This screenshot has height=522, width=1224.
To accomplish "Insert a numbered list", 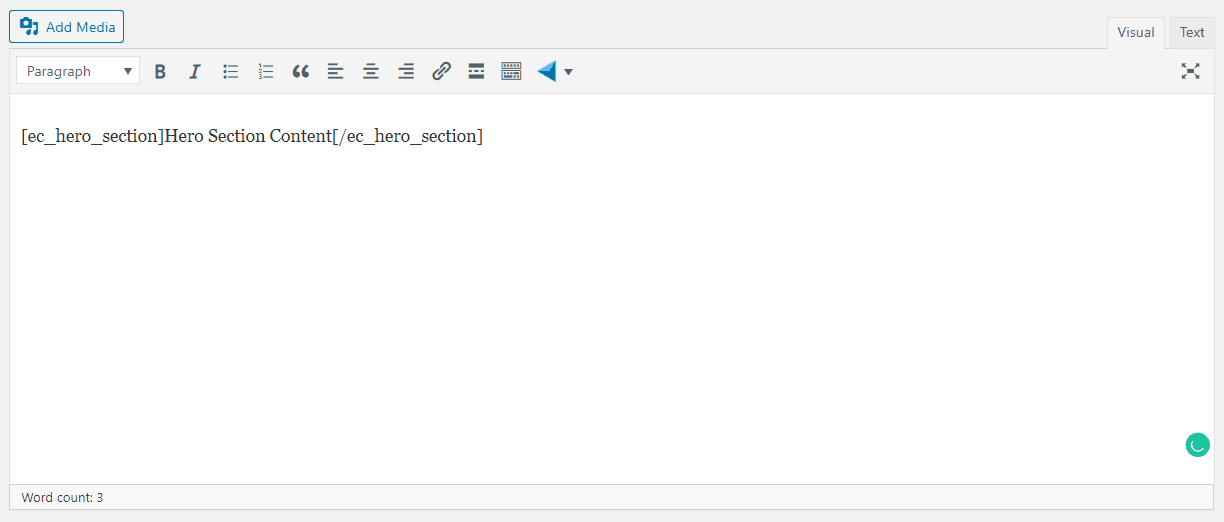I will (265, 71).
